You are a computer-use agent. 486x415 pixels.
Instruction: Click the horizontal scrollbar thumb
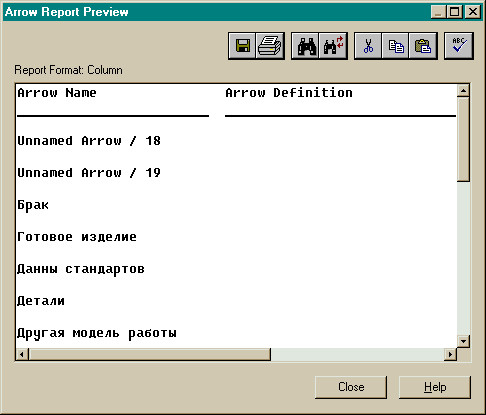tap(150, 354)
